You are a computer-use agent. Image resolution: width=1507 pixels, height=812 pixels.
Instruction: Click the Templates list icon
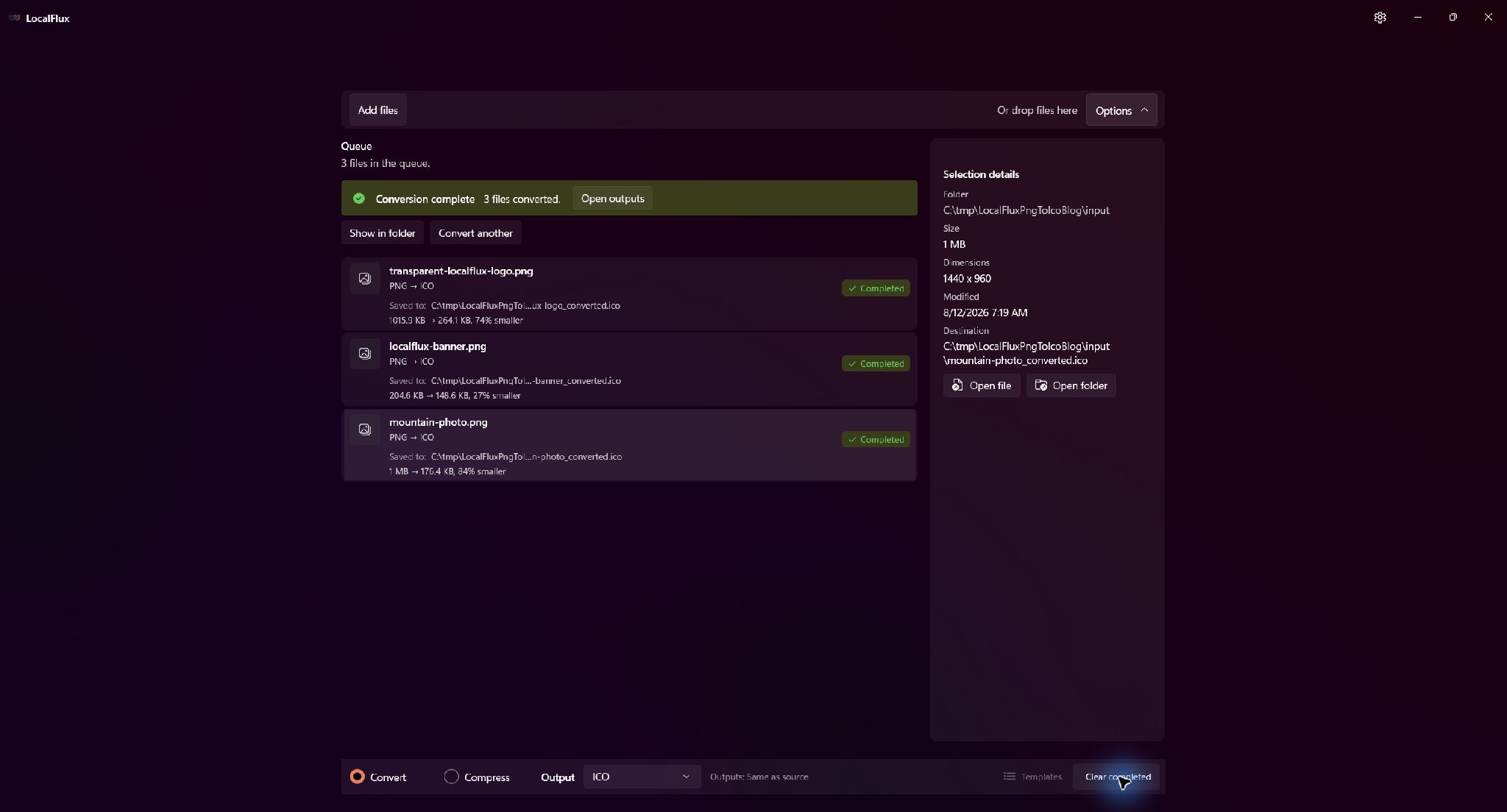(1009, 776)
